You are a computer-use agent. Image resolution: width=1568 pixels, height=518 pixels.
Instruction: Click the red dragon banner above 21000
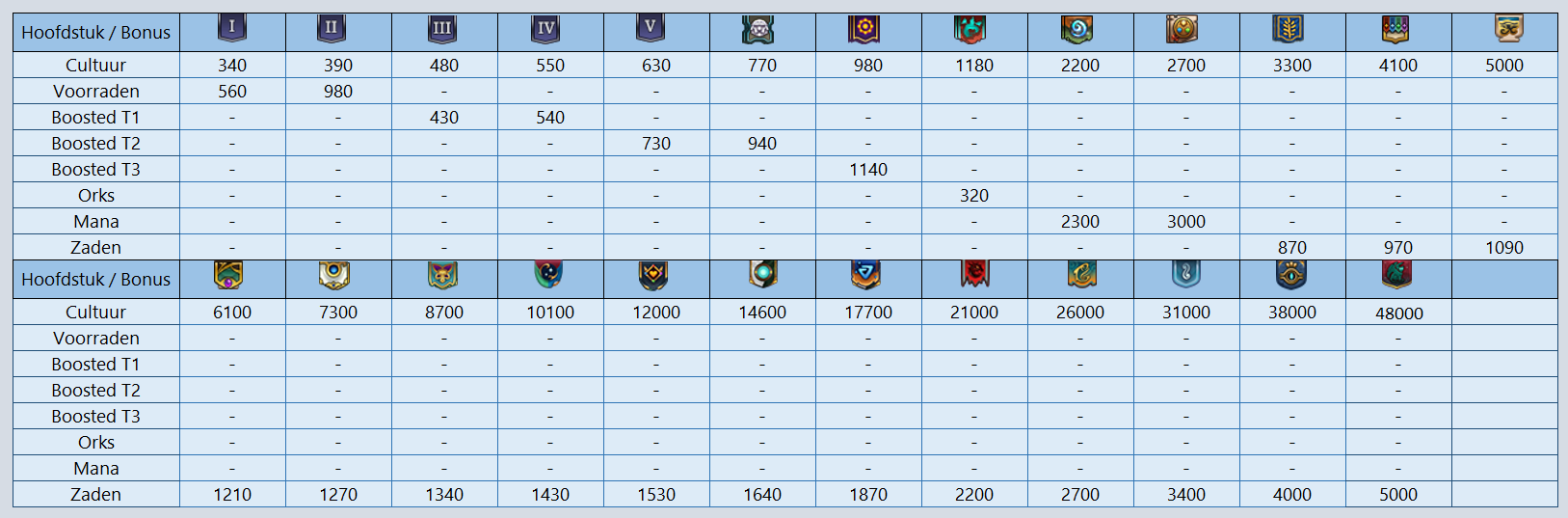tap(974, 276)
